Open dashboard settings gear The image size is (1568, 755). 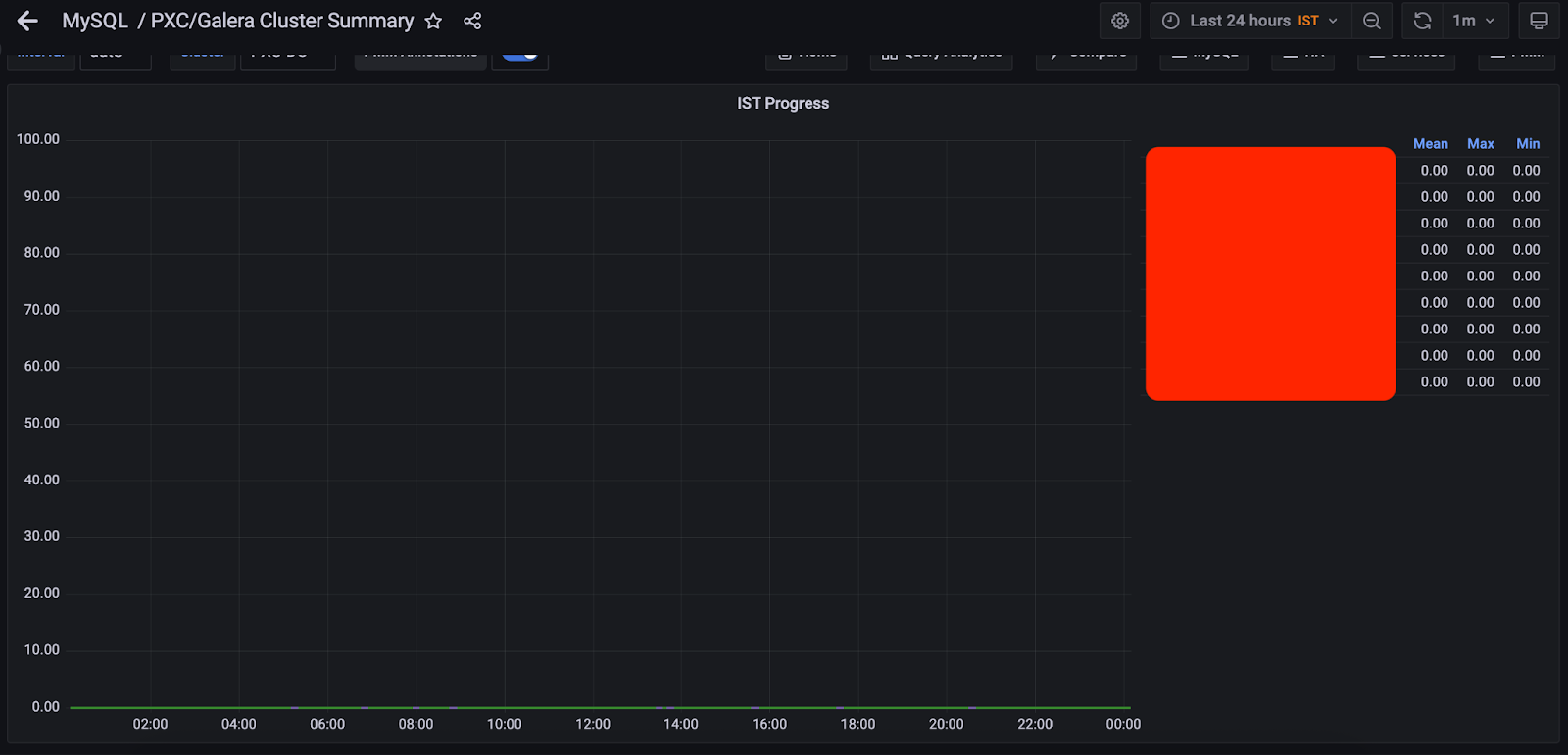click(1120, 21)
